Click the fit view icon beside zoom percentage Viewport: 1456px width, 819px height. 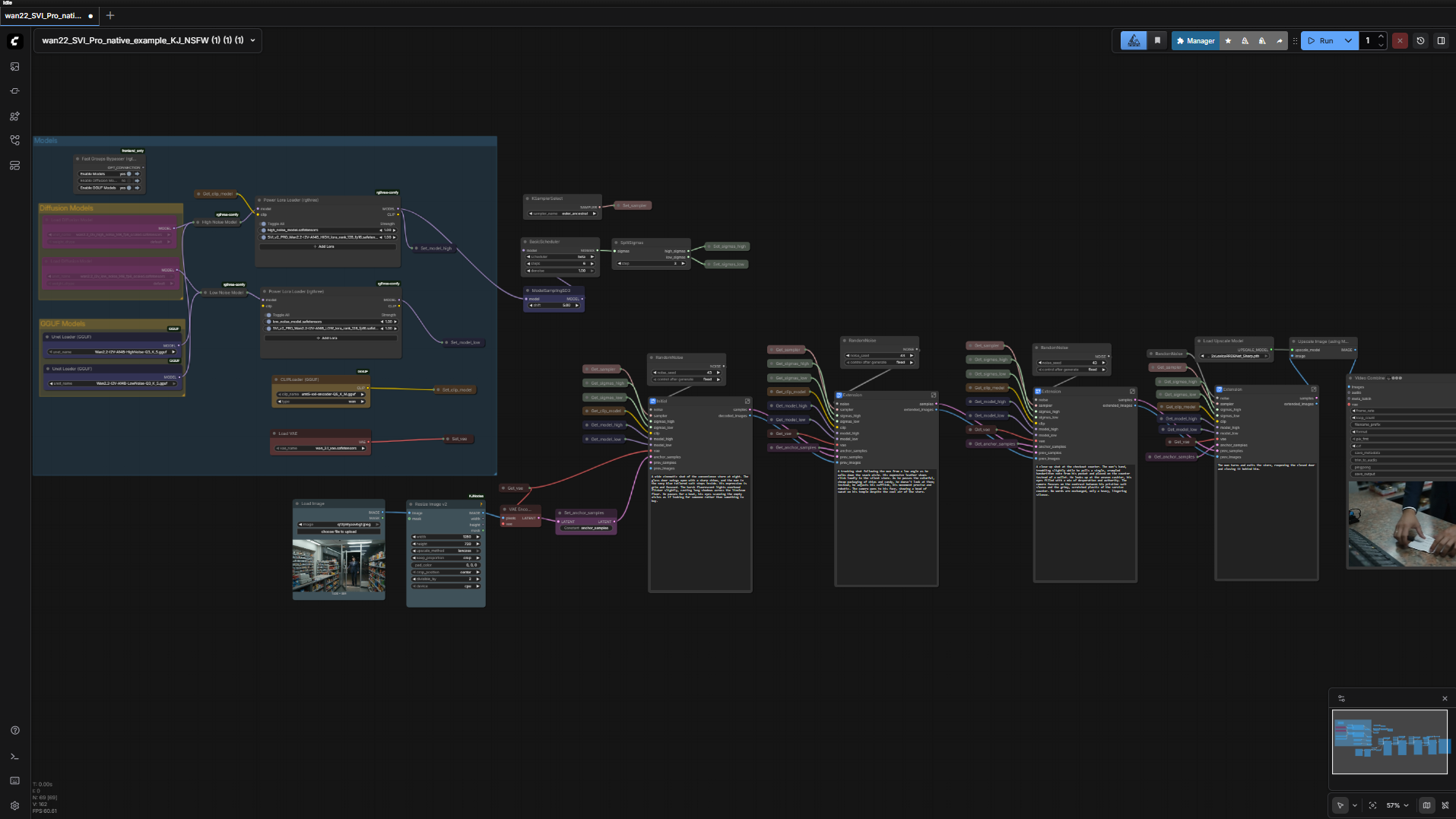[1372, 805]
